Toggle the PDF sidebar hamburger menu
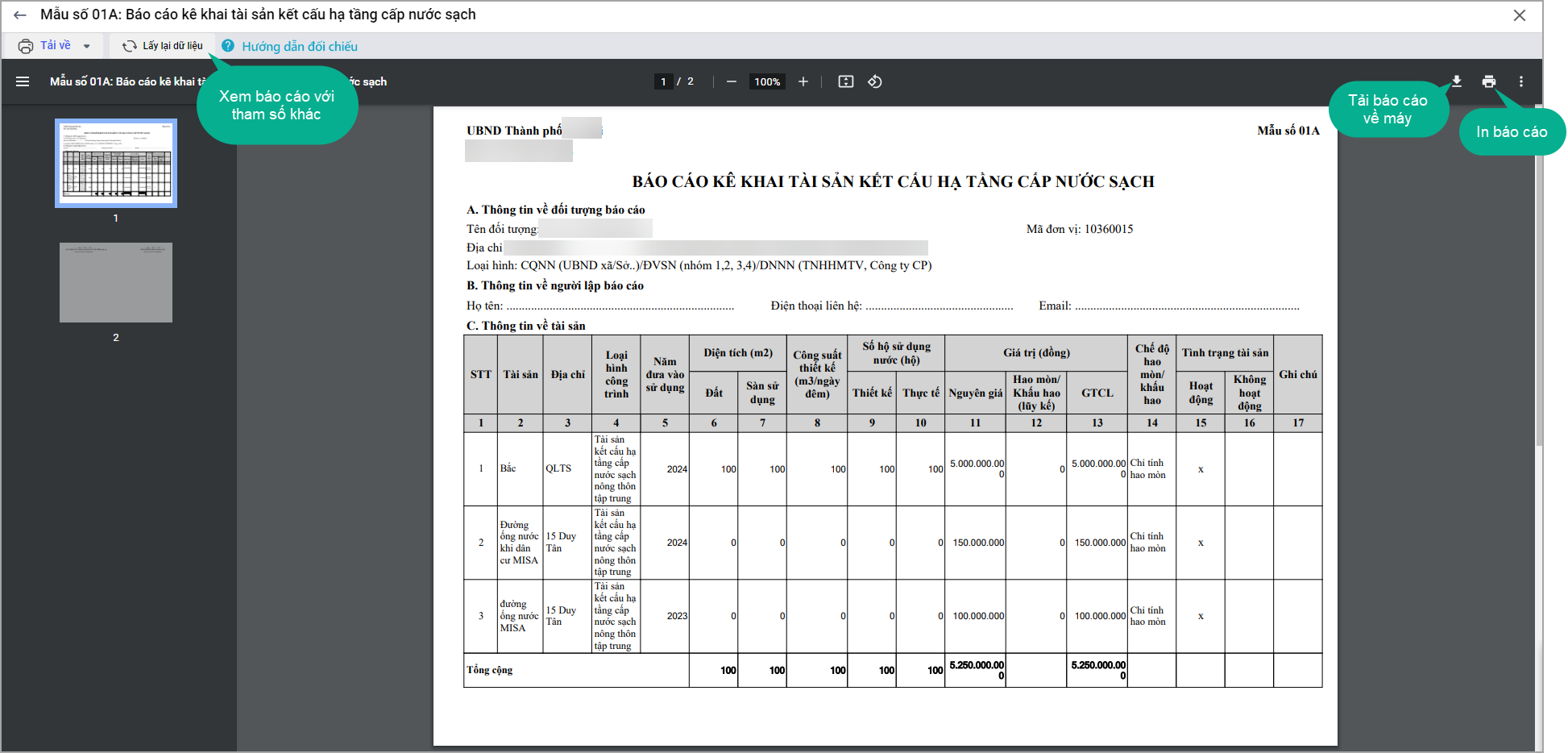 [x=23, y=81]
